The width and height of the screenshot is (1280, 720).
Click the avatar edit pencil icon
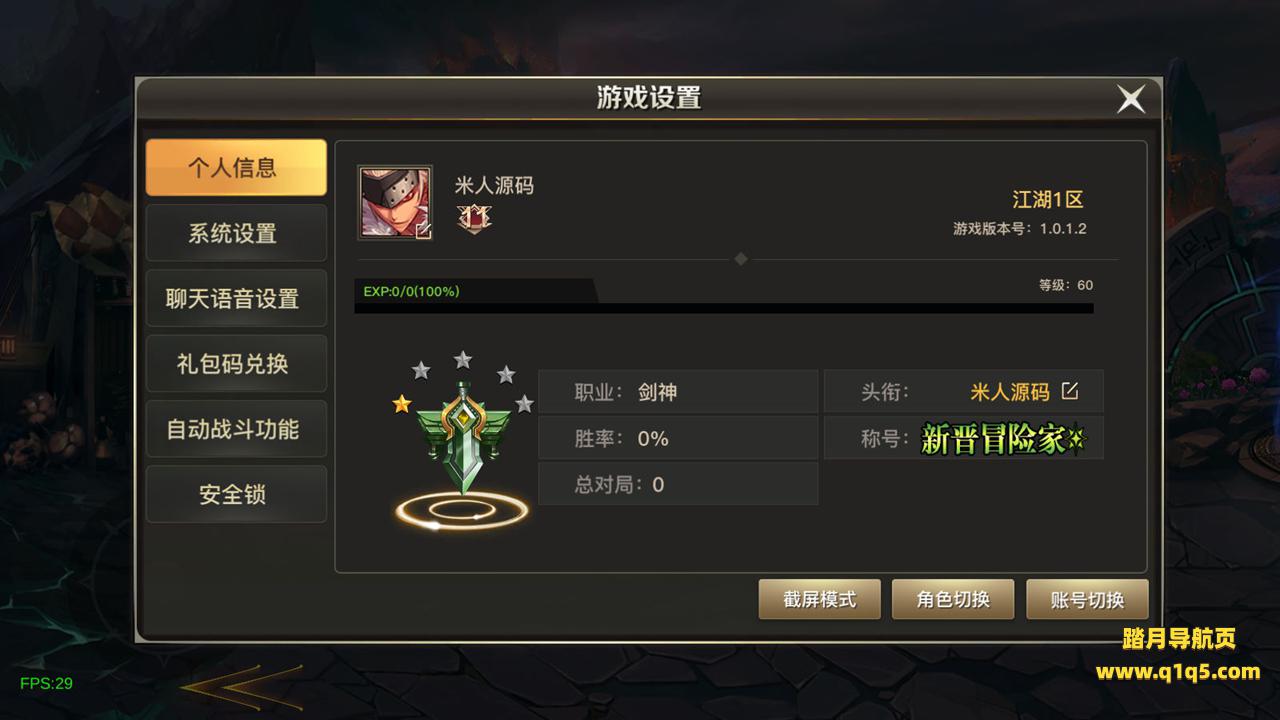423,231
